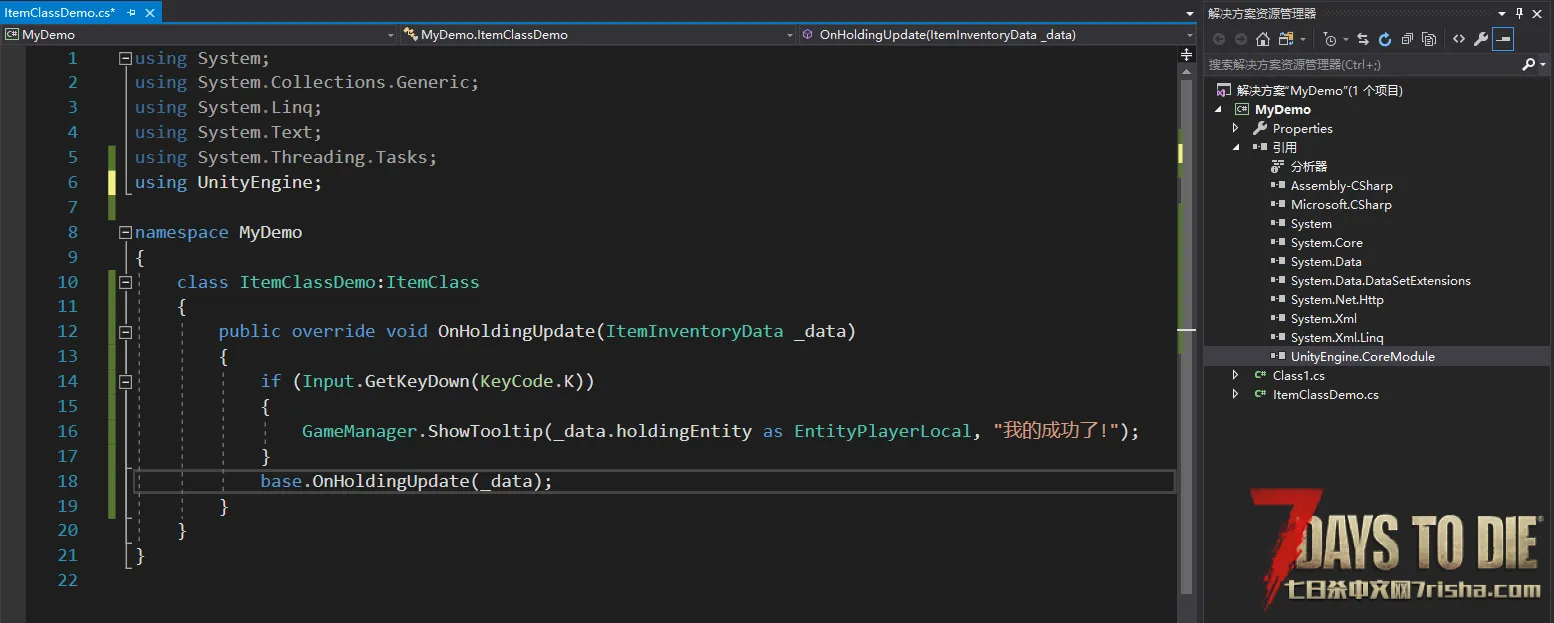Image resolution: width=1554 pixels, height=623 pixels.
Task: Select the ItemClassDemo.cs editor tab
Action: [58, 12]
